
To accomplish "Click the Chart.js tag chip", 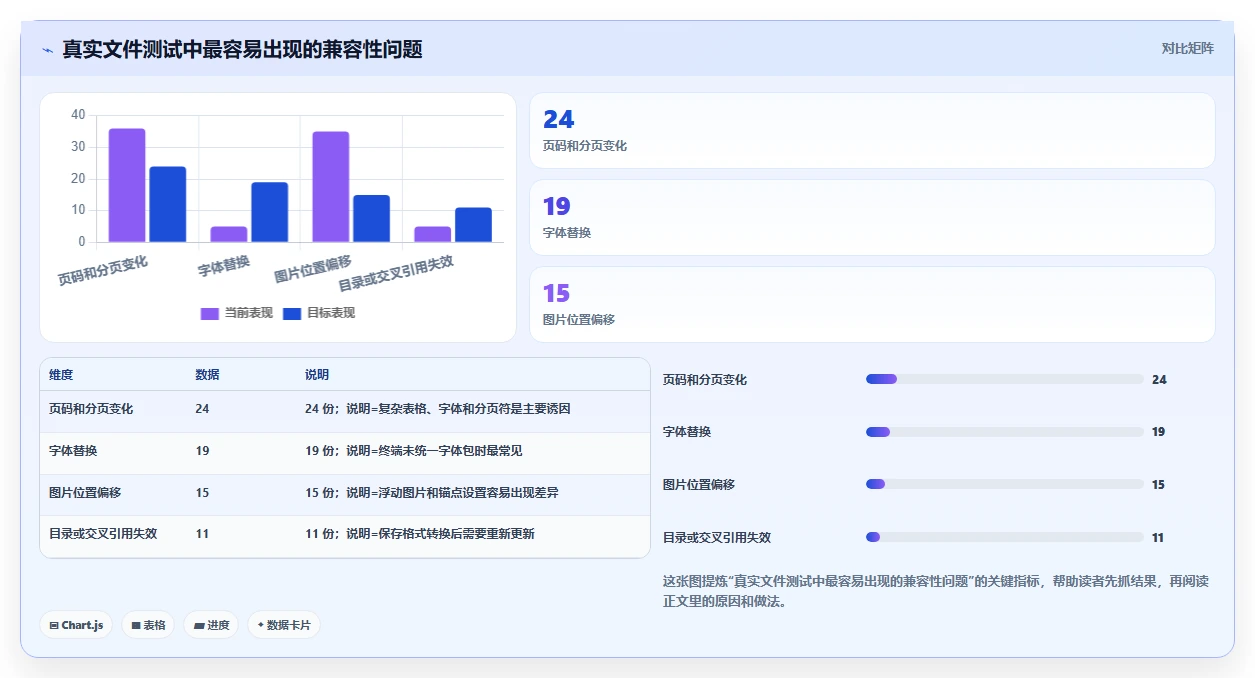I will click(77, 625).
